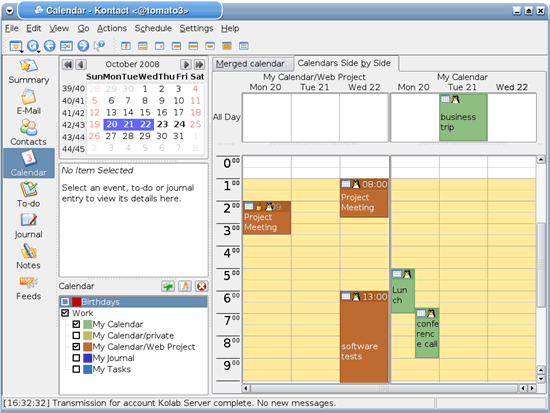Image resolution: width=550 pixels, height=413 pixels.
Task: Open the Actions menu
Action: [112, 28]
